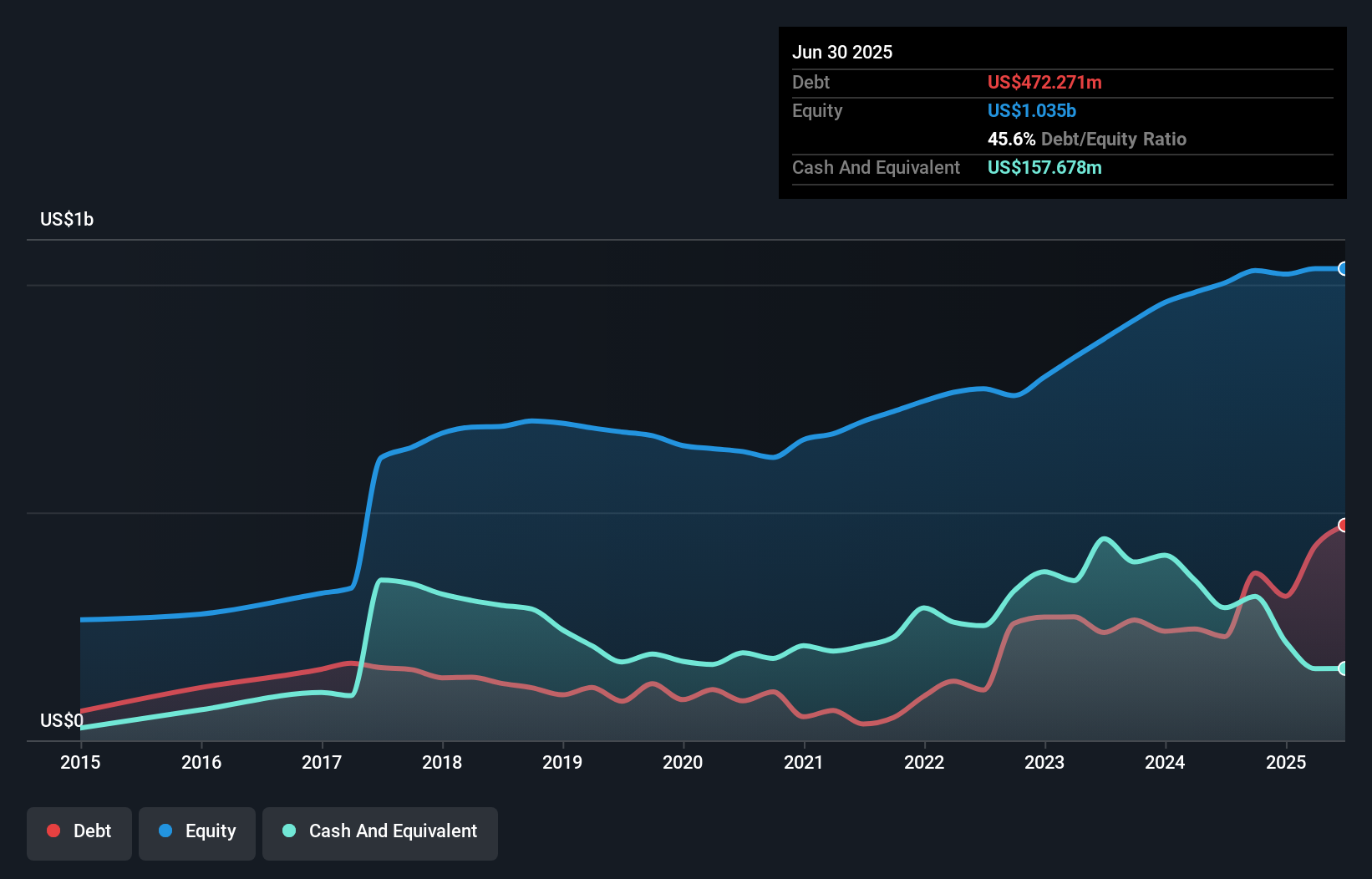This screenshot has width=1372, height=879.
Task: Click the teal Cash And Equivalent legend dot
Action: click(x=289, y=831)
